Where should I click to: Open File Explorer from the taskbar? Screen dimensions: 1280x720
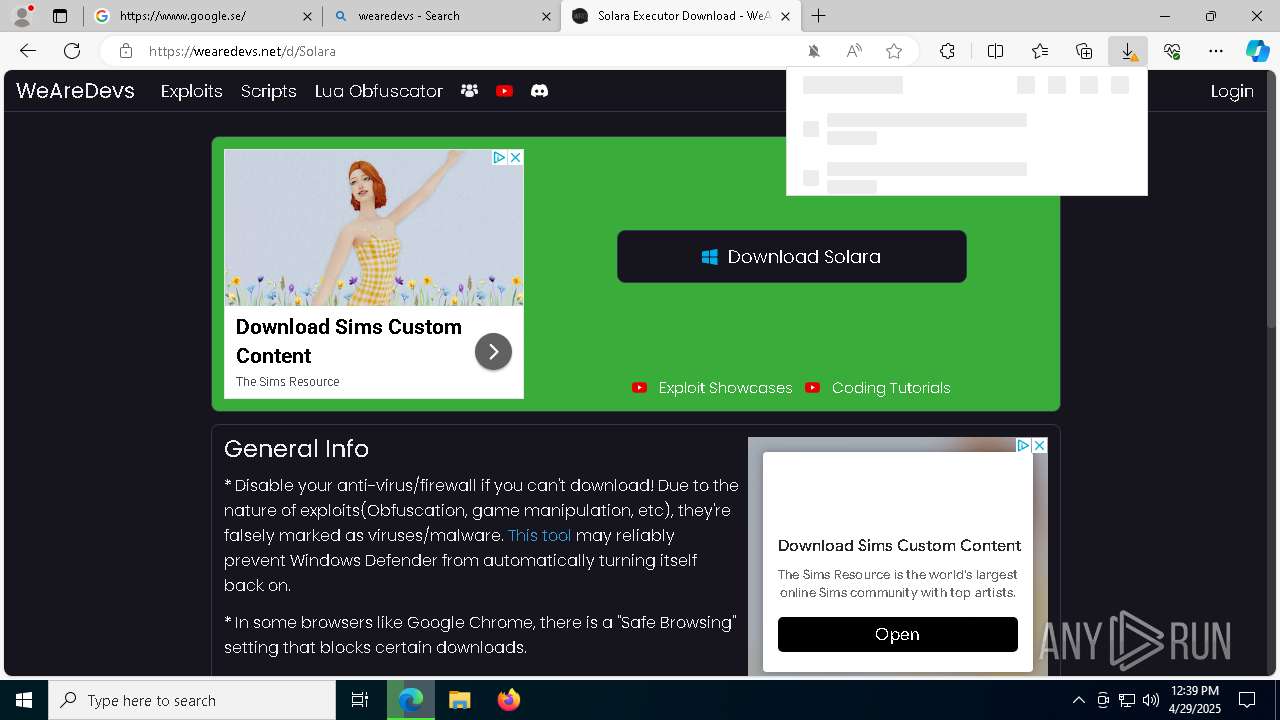coord(459,700)
